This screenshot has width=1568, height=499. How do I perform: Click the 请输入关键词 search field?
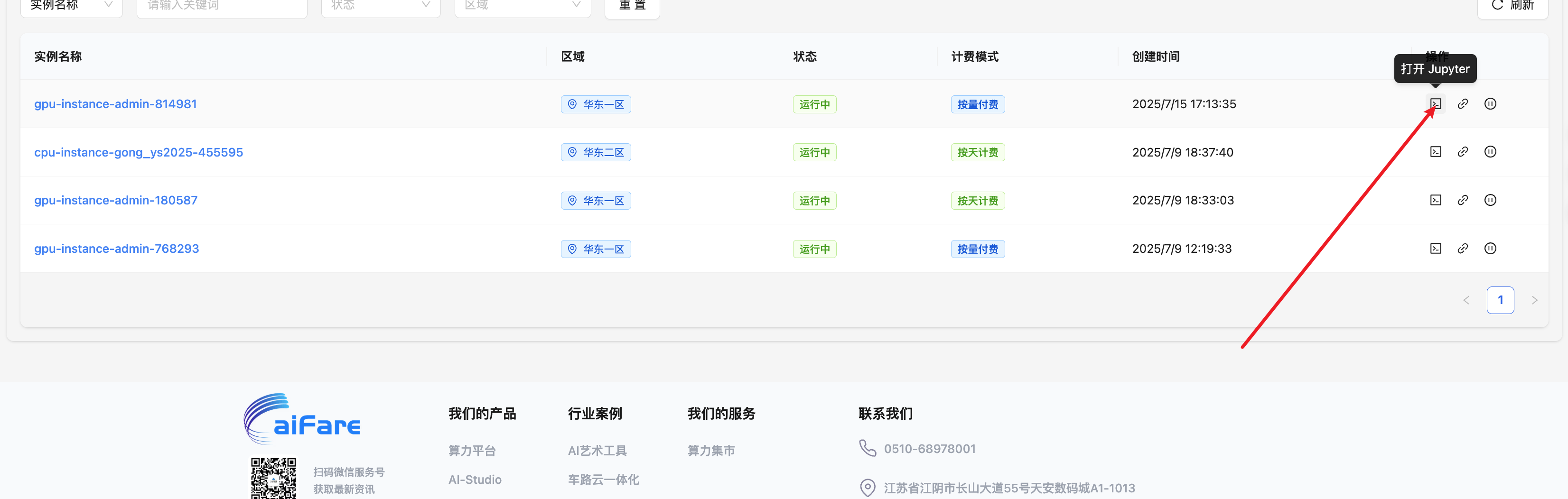(x=222, y=5)
